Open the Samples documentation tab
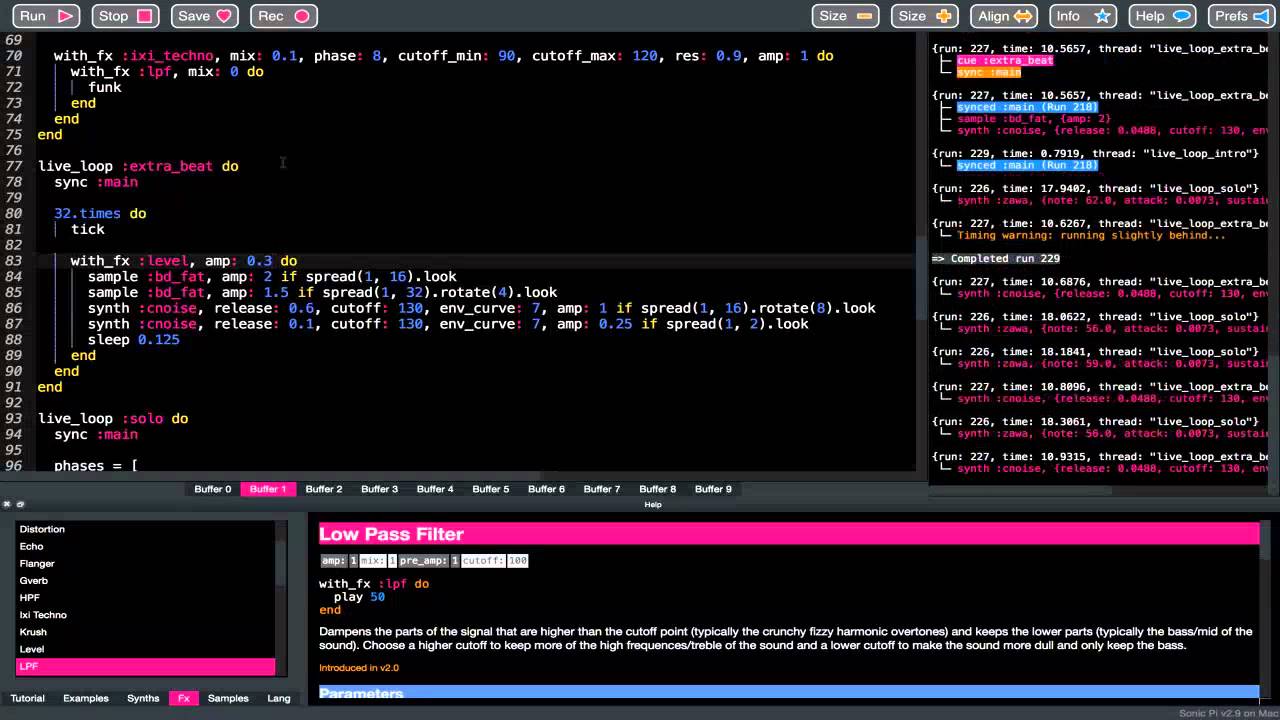Image resolution: width=1280 pixels, height=720 pixels. tap(227, 698)
